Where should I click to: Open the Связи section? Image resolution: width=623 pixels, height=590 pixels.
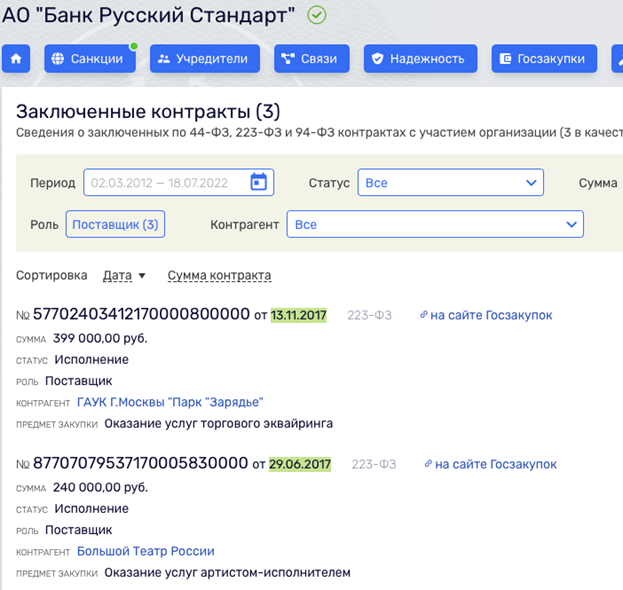tap(312, 59)
